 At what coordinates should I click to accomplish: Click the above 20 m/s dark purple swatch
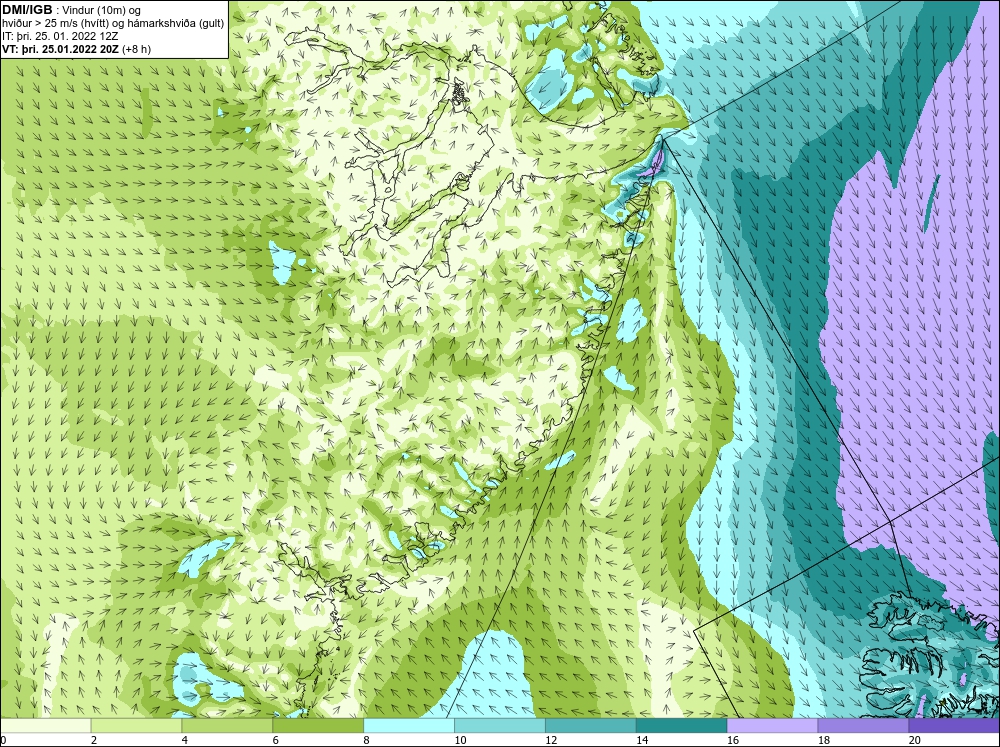(x=953, y=726)
